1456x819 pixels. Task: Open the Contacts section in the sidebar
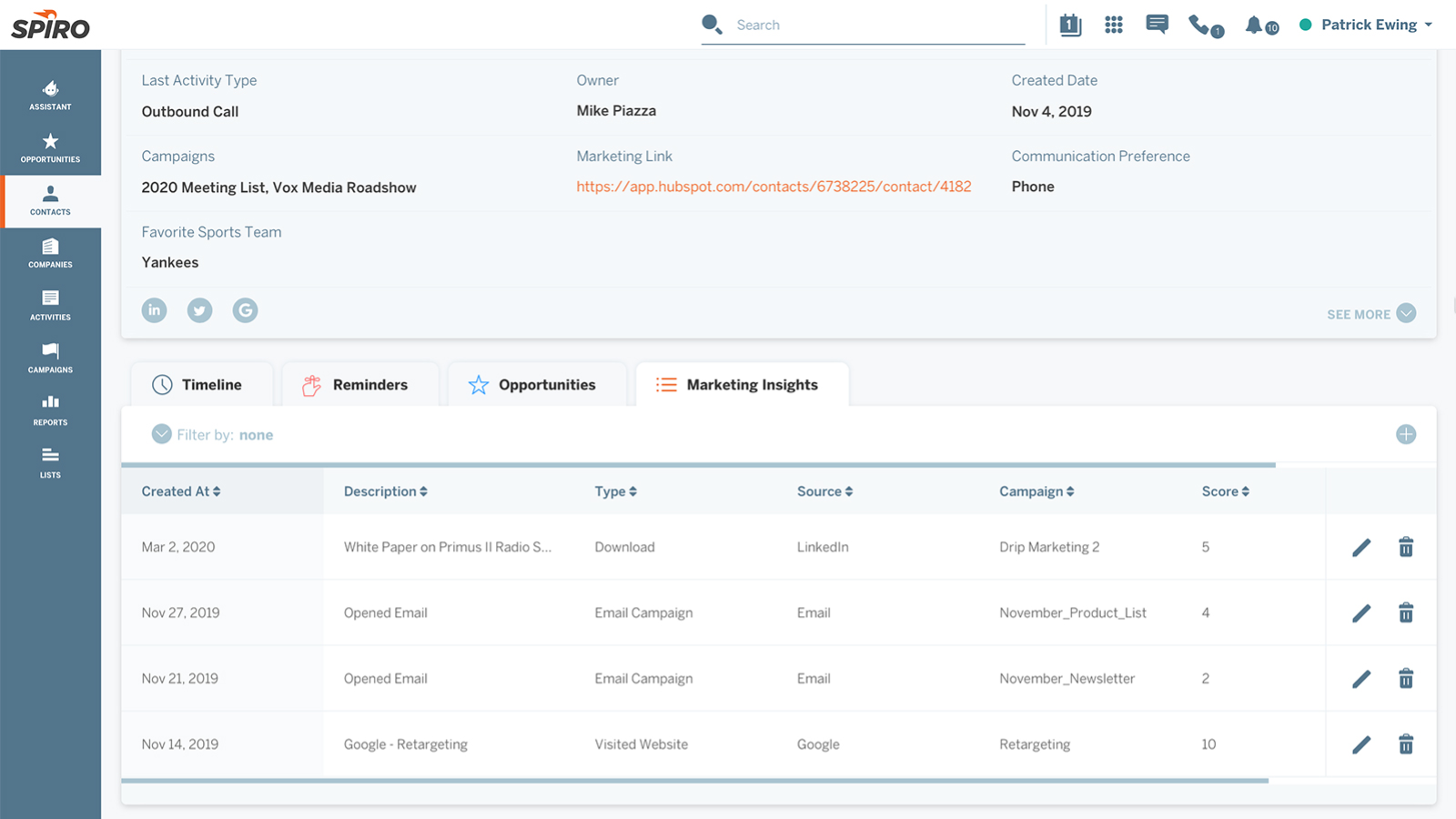[50, 202]
